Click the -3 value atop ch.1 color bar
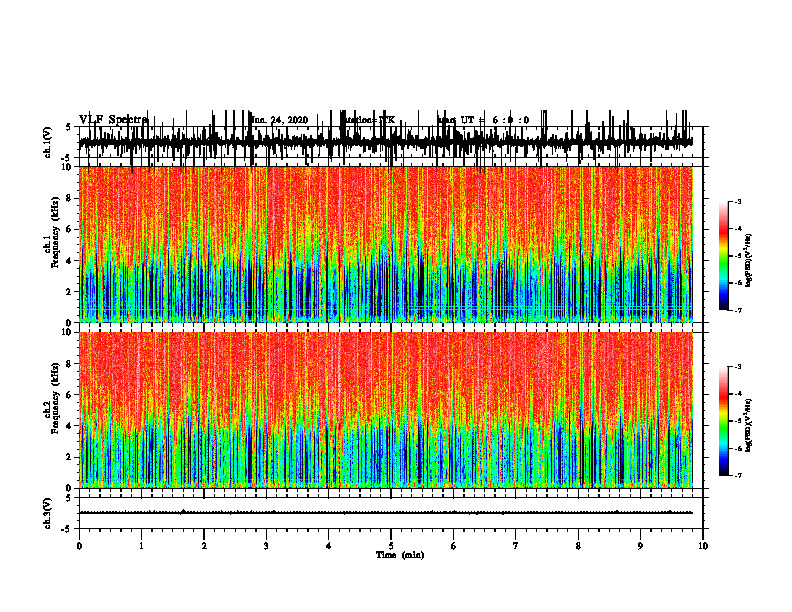Viewport: 792px width, 612px height. 738,201
